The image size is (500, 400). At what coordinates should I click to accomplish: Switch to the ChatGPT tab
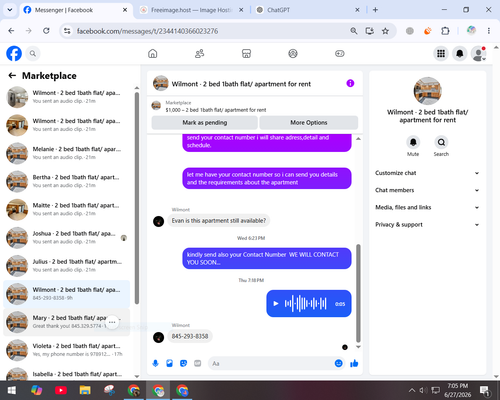coord(307,10)
